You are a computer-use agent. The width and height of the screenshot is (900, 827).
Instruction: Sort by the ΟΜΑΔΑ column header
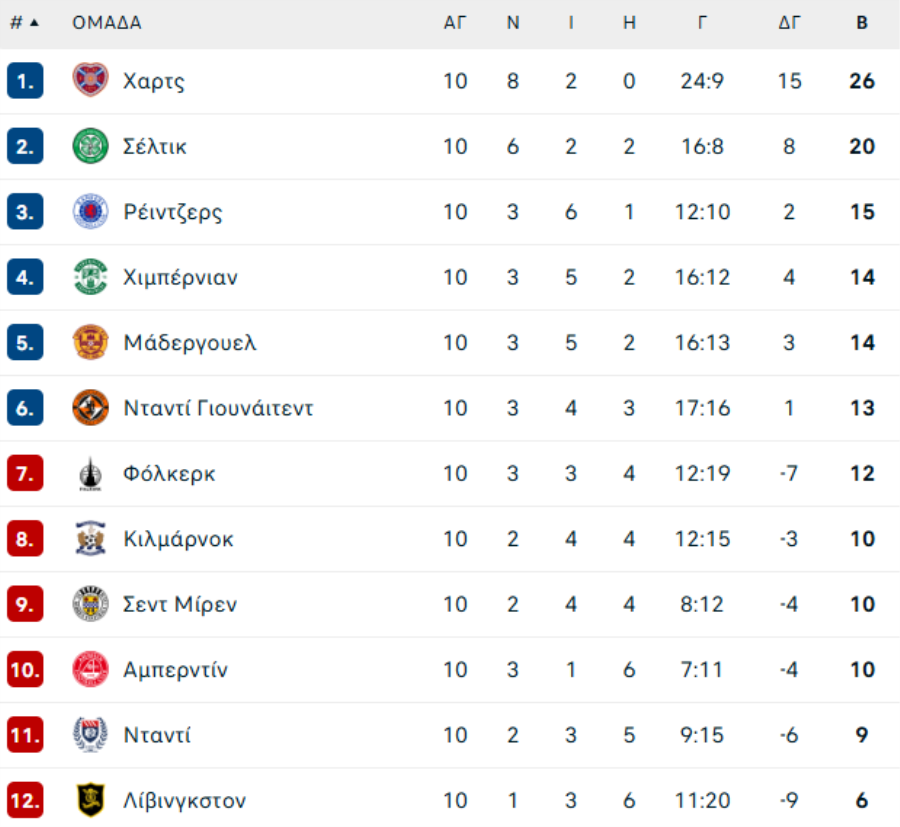[106, 23]
